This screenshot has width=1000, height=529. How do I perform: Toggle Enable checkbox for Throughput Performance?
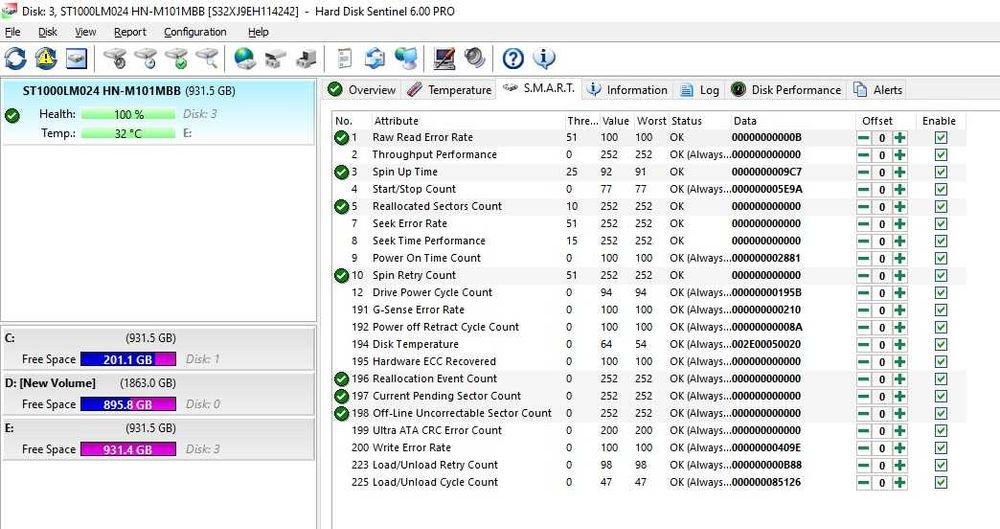coord(941,155)
